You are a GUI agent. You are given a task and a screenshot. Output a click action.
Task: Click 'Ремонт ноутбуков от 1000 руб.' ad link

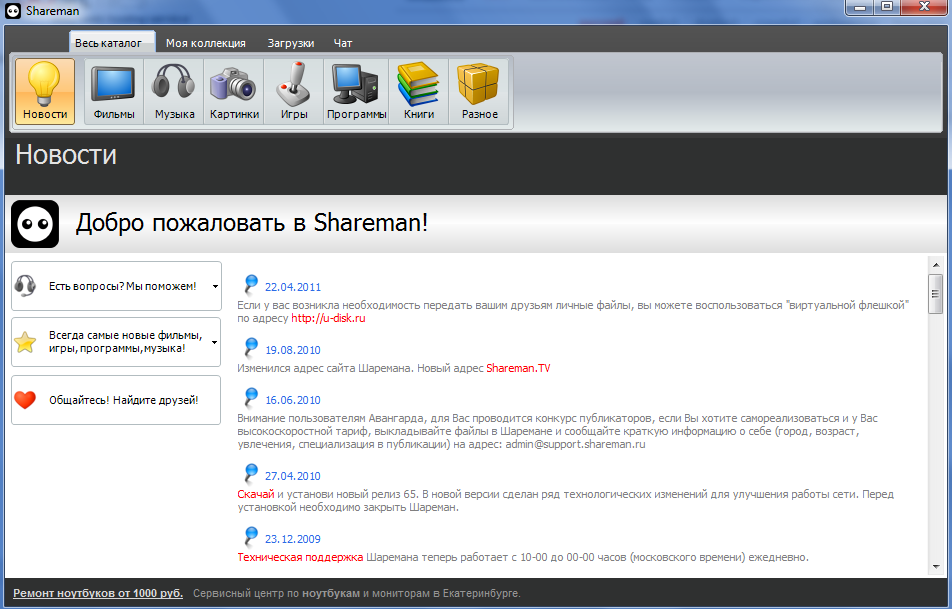point(98,593)
